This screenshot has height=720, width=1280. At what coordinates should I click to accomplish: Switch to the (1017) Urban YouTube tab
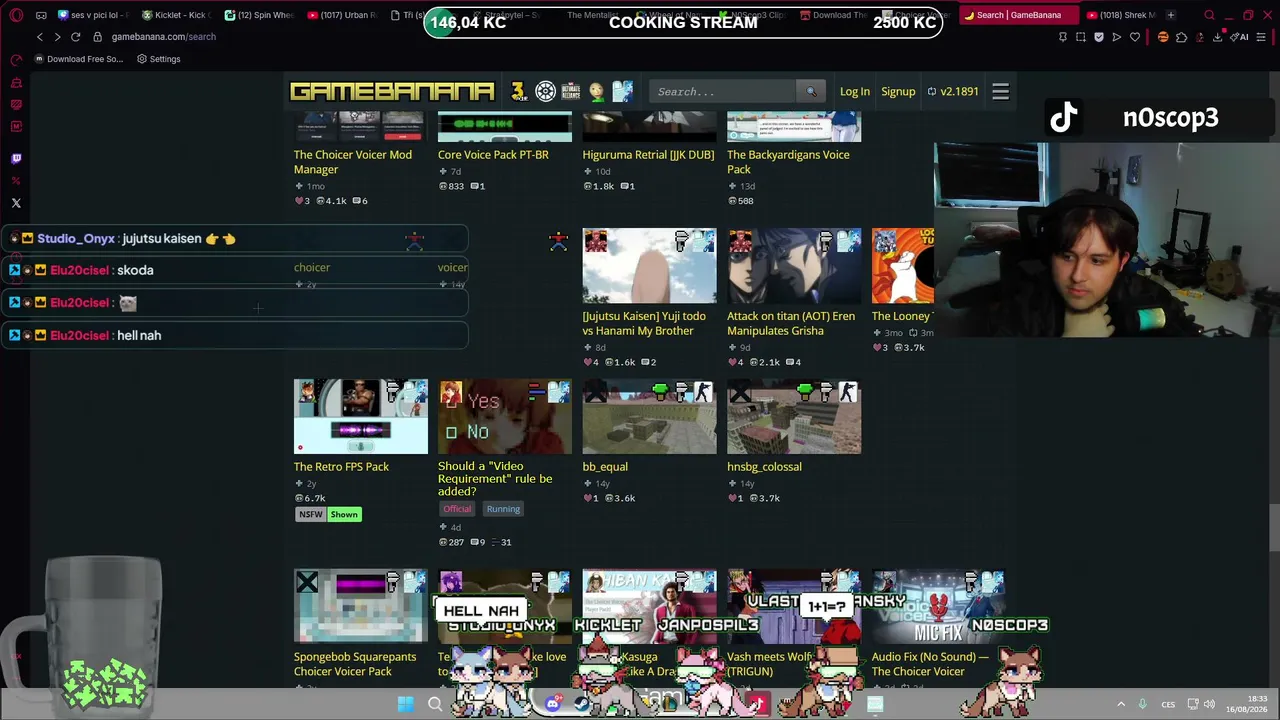341,15
